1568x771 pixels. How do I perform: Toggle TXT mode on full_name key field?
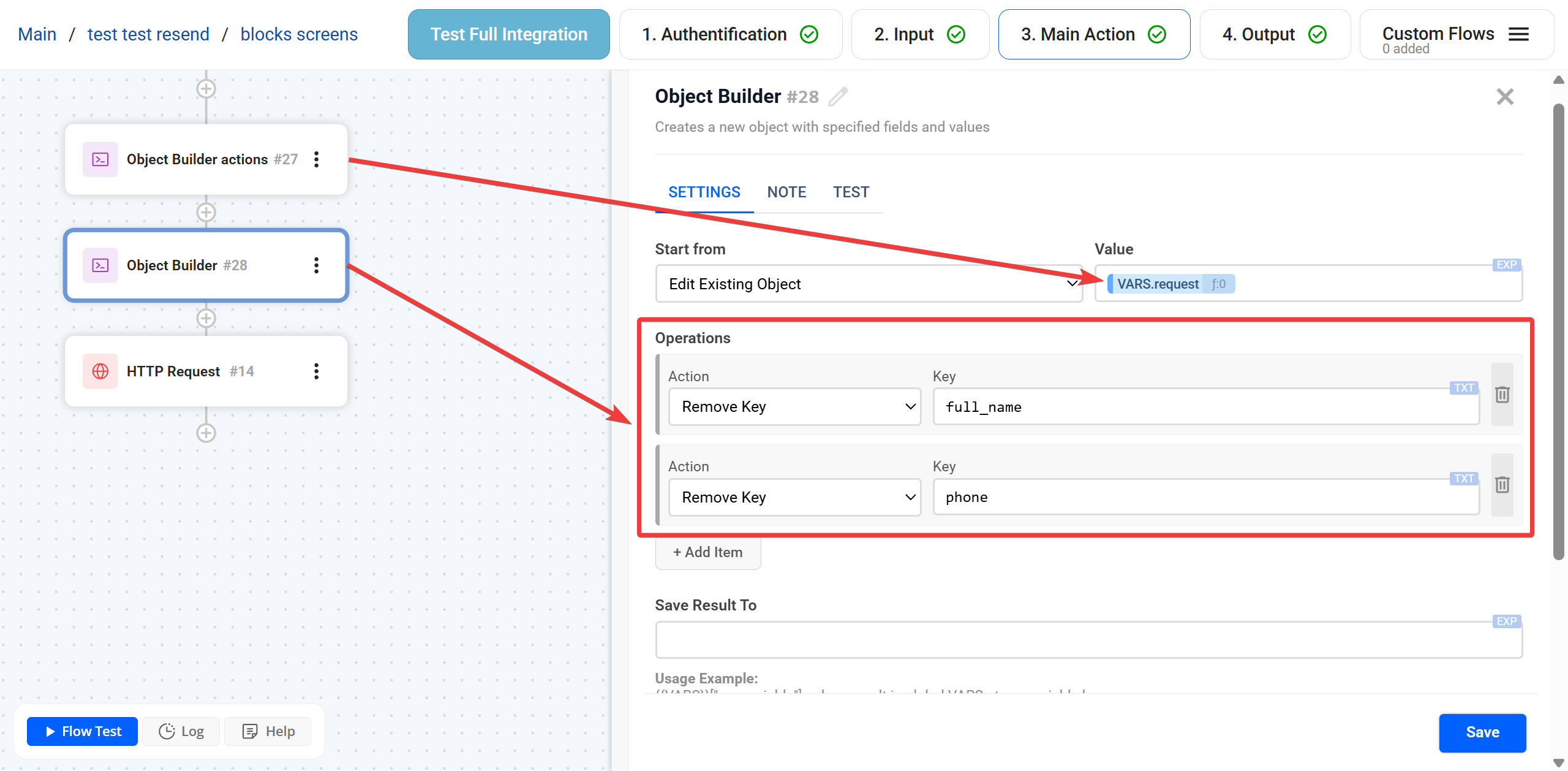click(1464, 387)
